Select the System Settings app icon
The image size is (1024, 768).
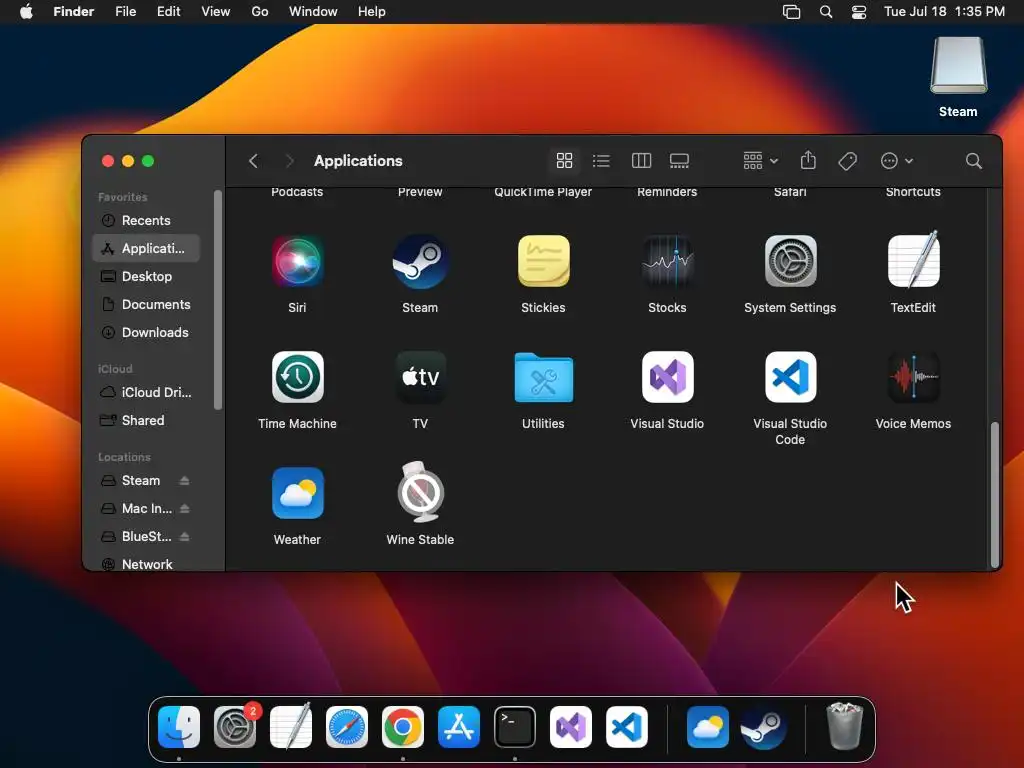click(x=790, y=261)
